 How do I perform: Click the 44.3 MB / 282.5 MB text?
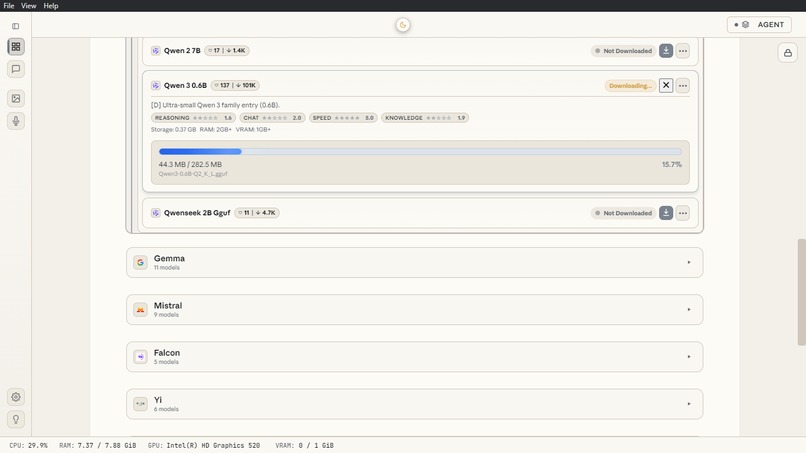[190, 165]
